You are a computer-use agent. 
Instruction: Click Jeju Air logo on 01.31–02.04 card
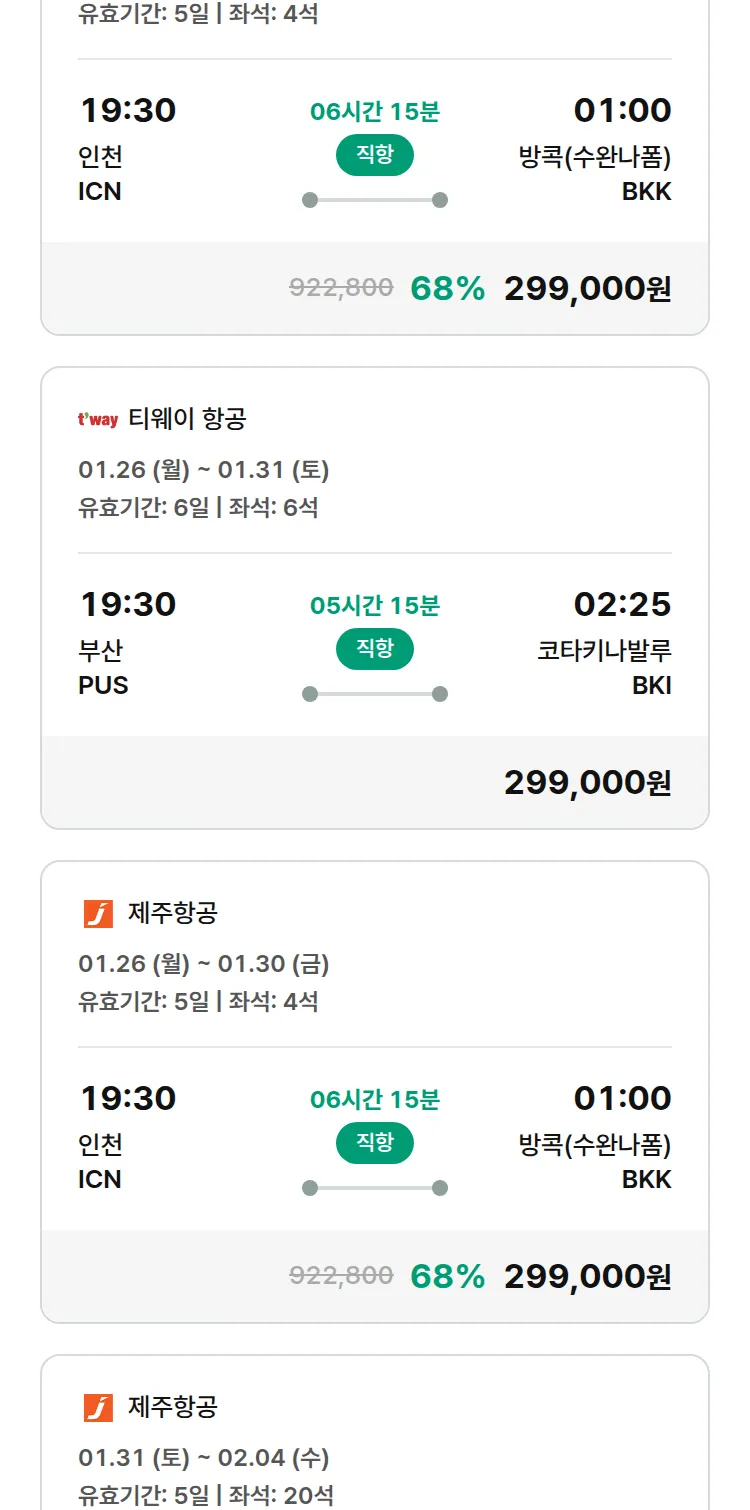click(98, 1407)
